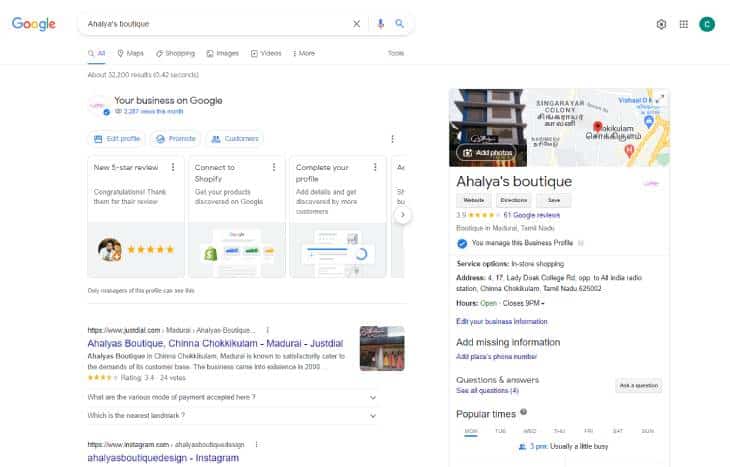Open the Connect to Shopify card

pyautogui.click(x=237, y=217)
